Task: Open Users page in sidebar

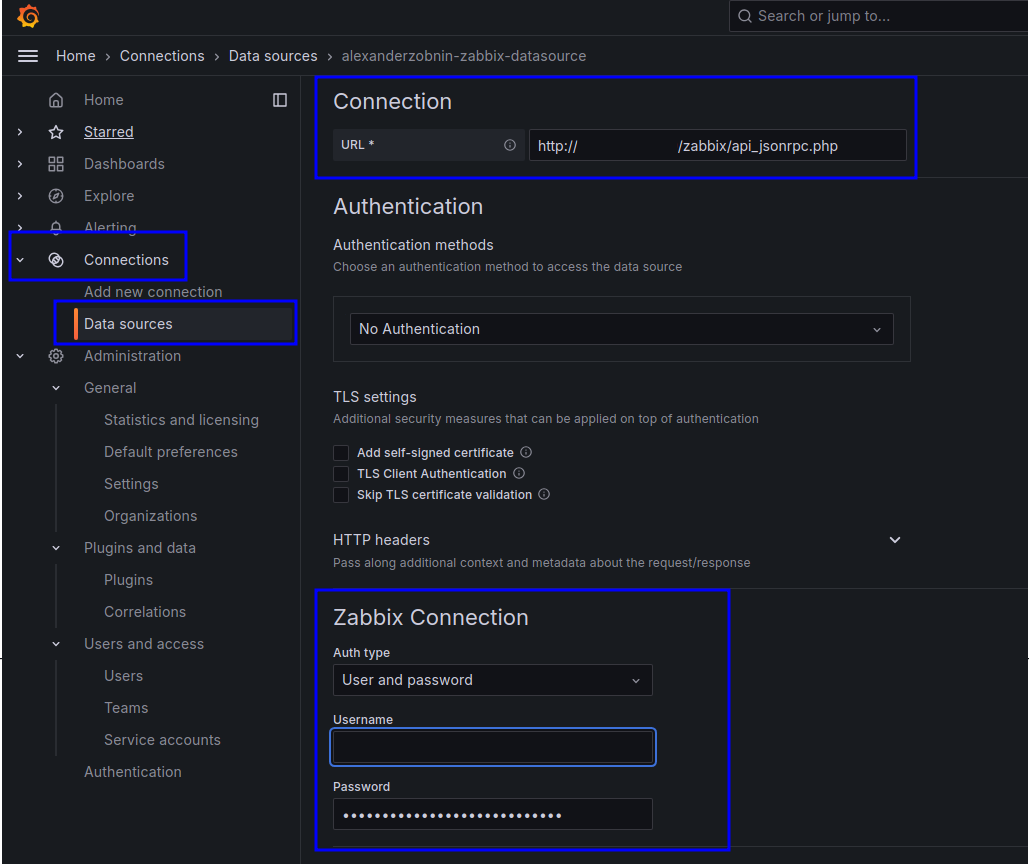Action: pos(123,676)
